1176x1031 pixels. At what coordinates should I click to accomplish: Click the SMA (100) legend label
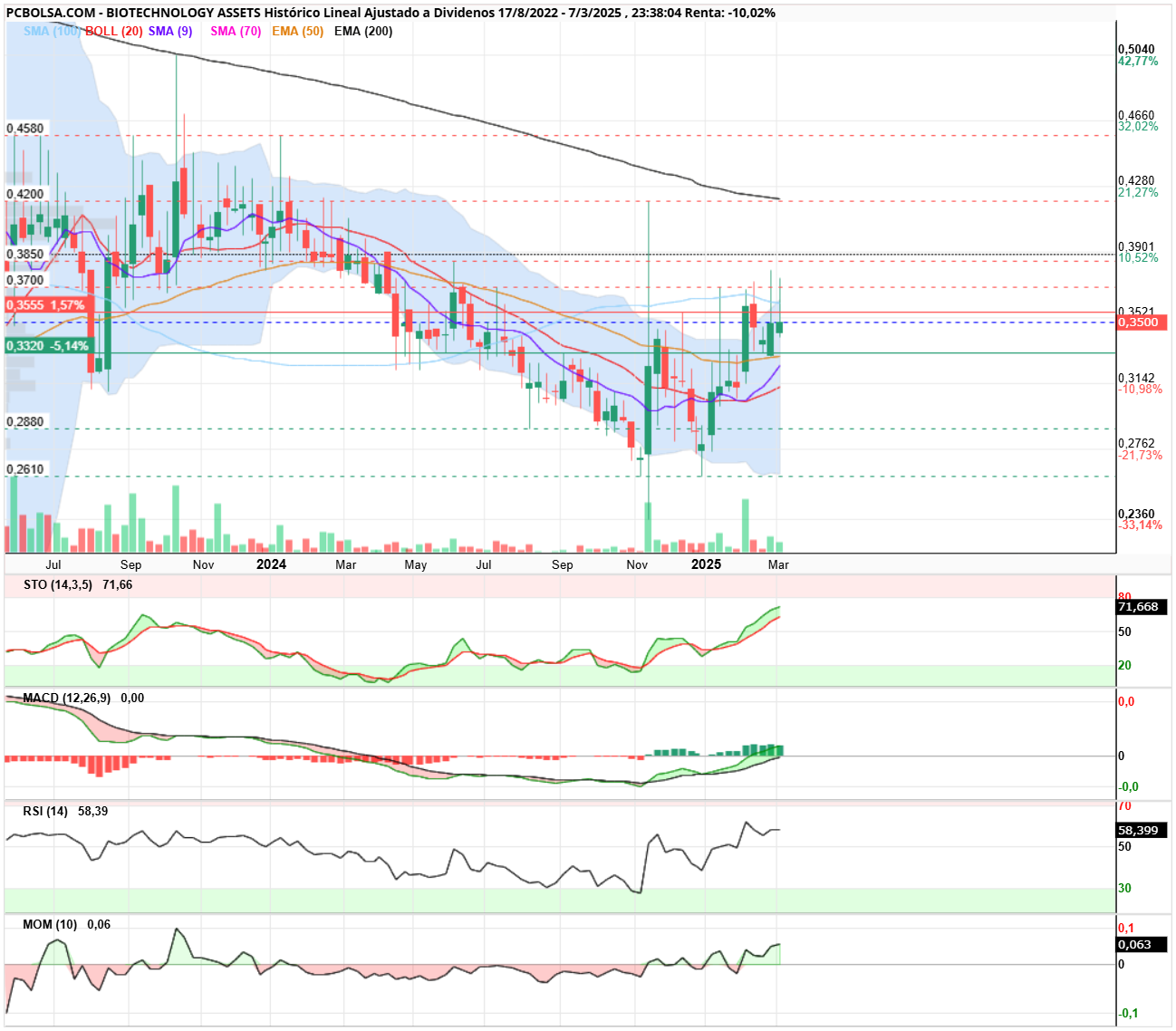click(x=53, y=31)
